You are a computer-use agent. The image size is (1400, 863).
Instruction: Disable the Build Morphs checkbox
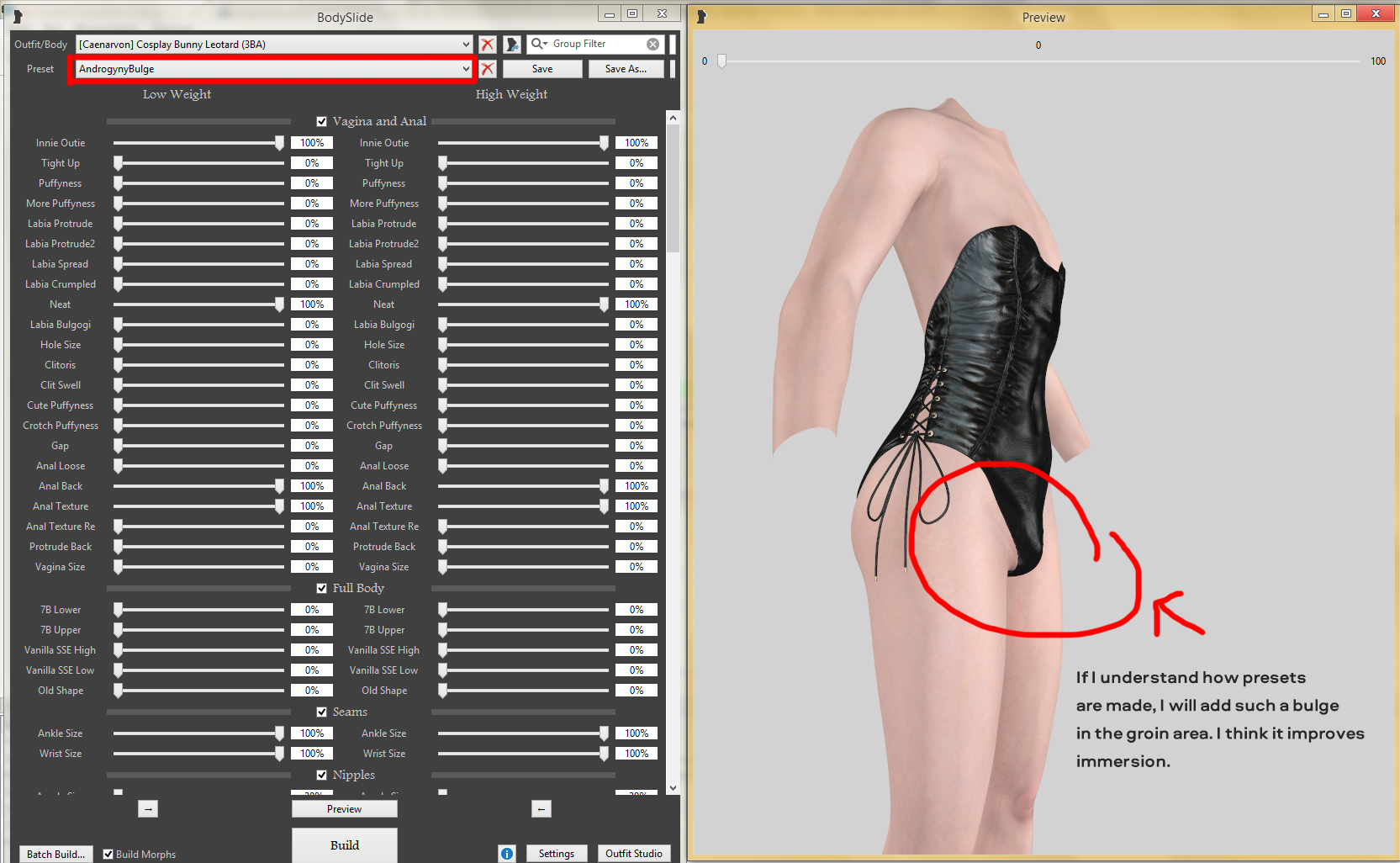[x=108, y=855]
